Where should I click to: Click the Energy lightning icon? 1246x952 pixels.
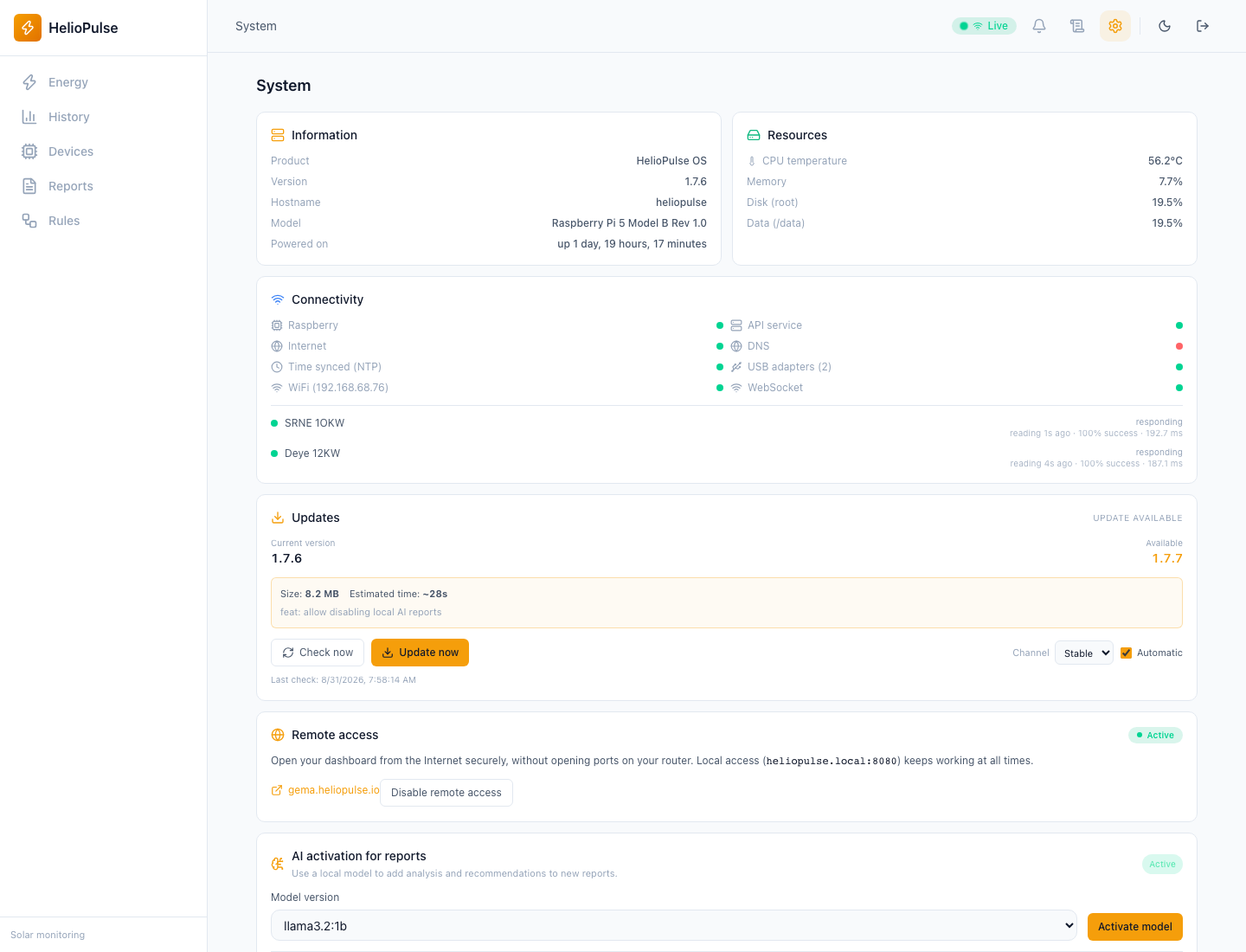29,82
